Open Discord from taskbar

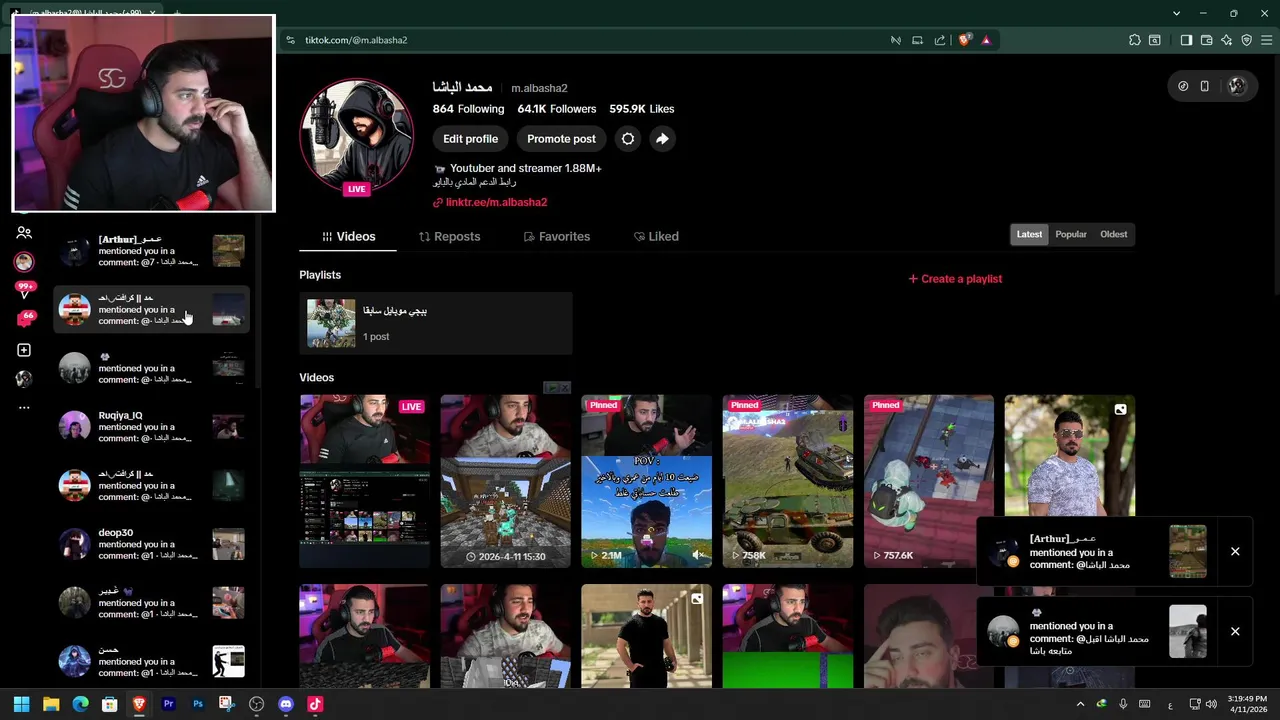click(286, 704)
